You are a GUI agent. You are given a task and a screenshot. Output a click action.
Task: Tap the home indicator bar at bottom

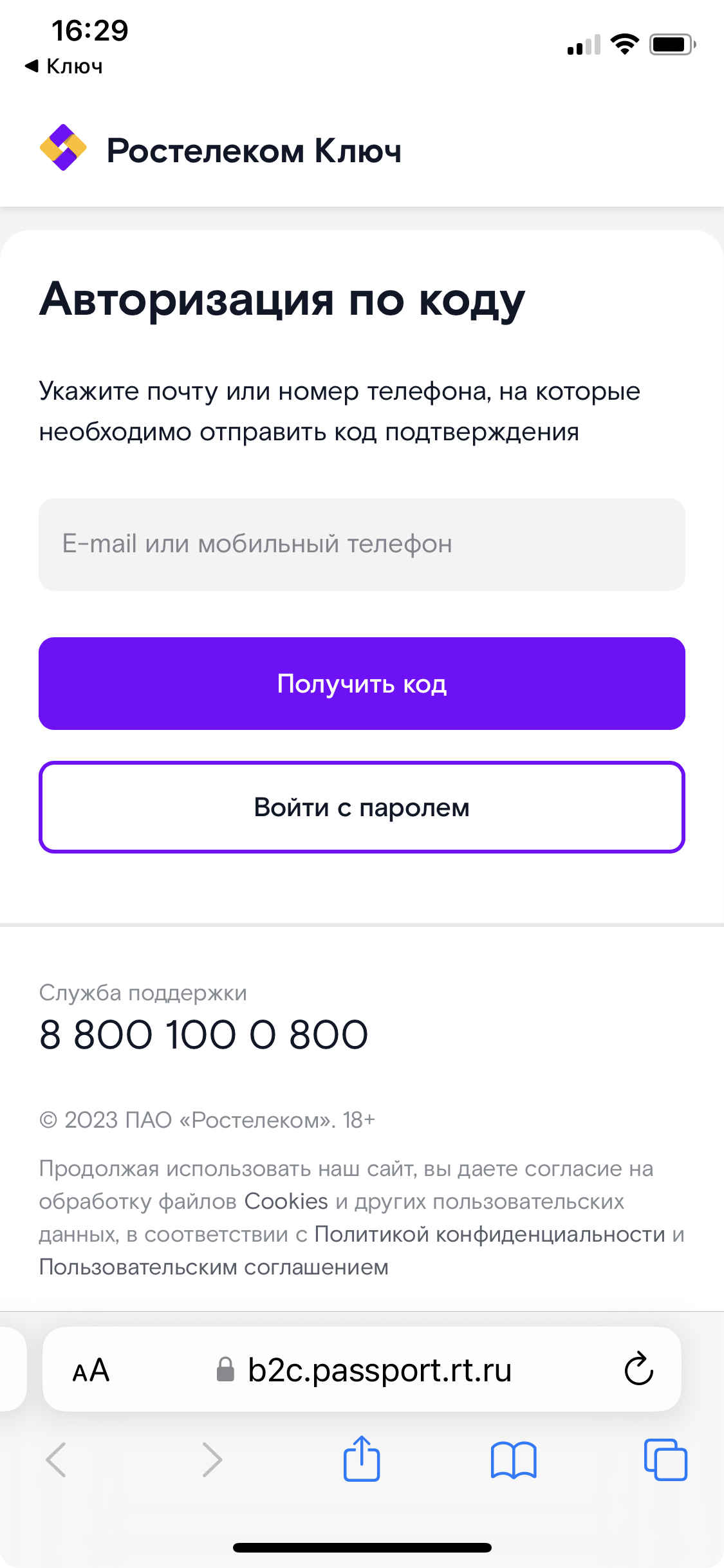pos(362,1547)
